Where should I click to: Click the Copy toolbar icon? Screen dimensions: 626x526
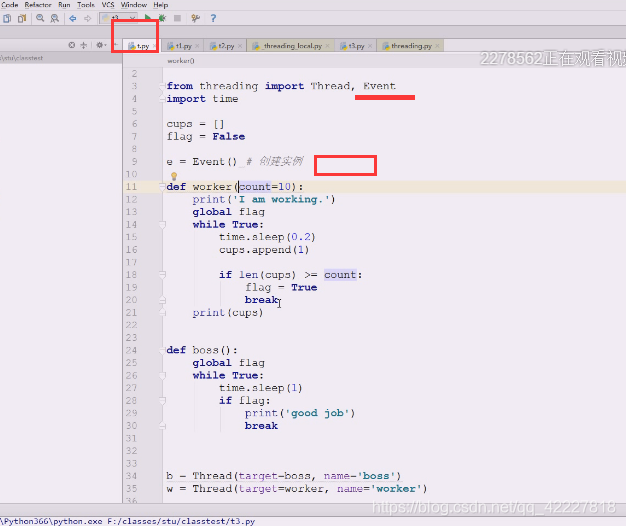point(7,18)
